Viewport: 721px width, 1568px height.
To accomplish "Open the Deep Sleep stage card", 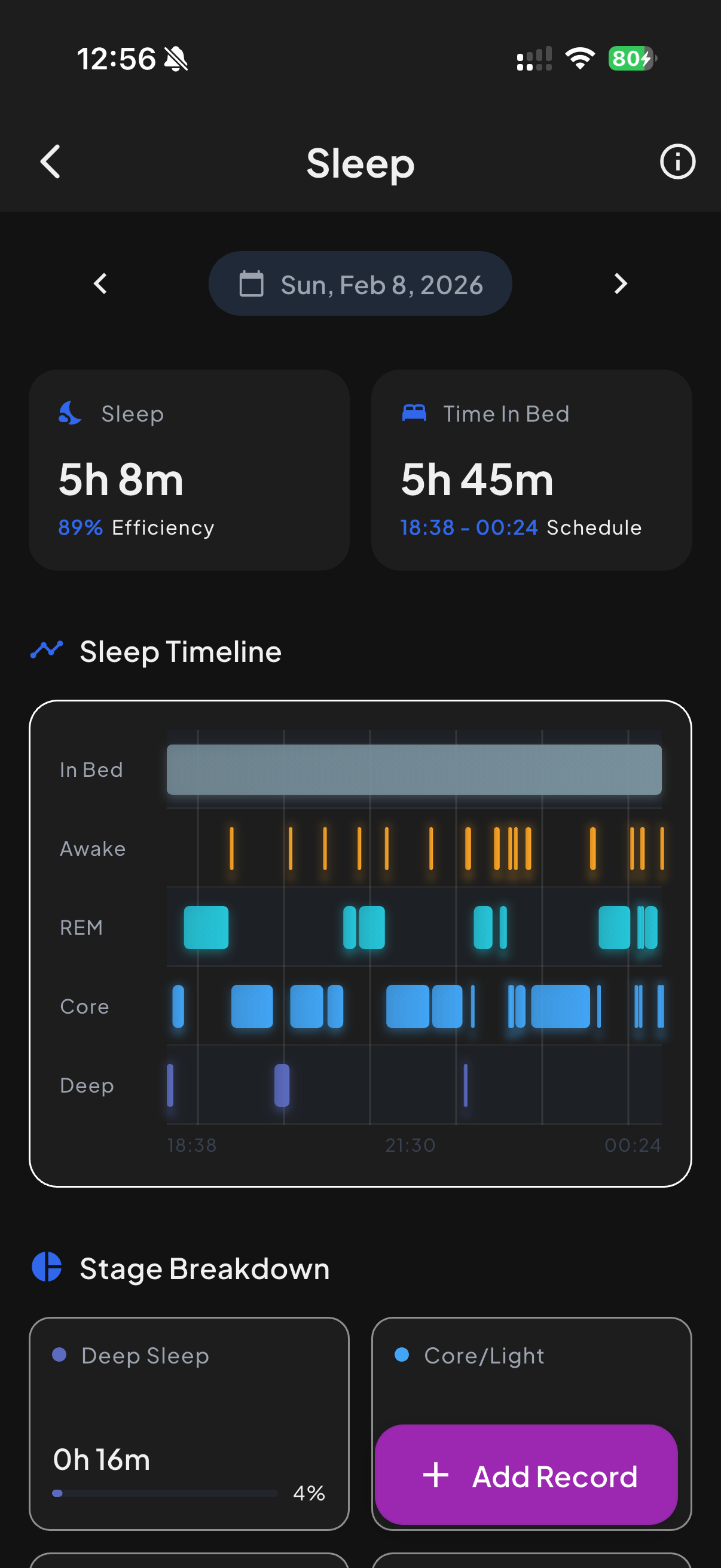I will click(x=190, y=1423).
